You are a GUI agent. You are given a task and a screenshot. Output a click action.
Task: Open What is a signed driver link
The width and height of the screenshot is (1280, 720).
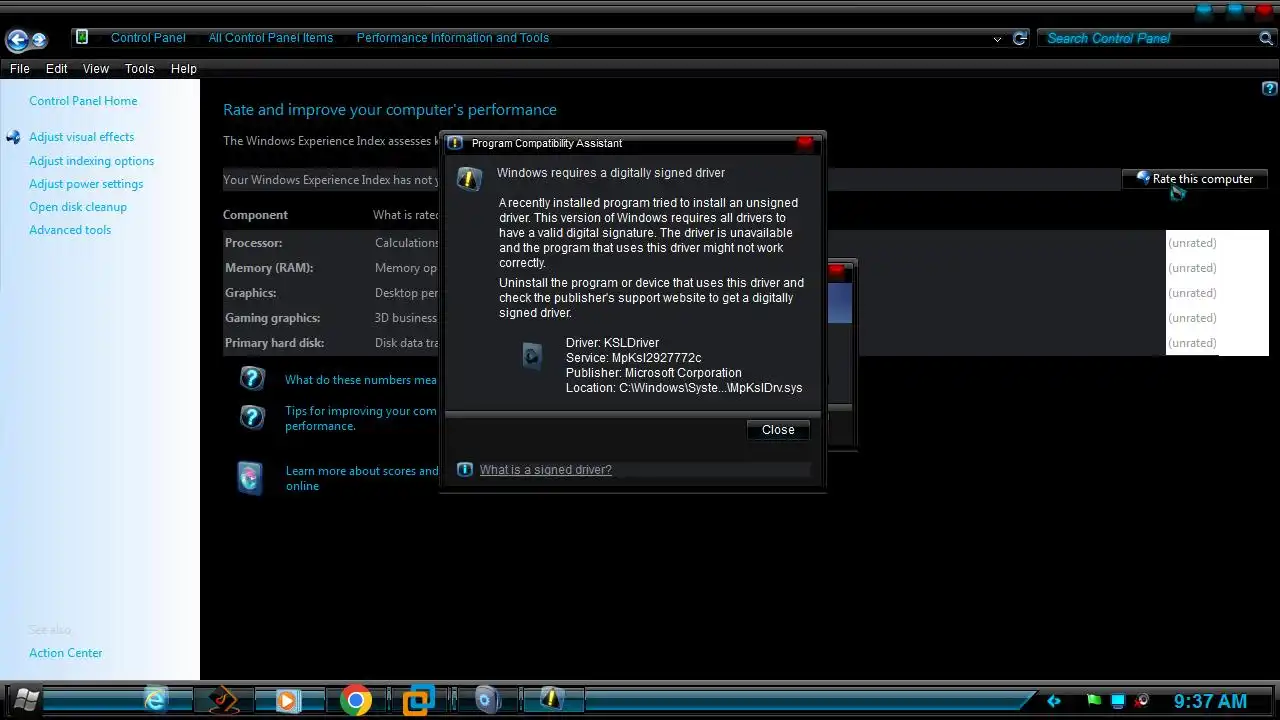[545, 470]
